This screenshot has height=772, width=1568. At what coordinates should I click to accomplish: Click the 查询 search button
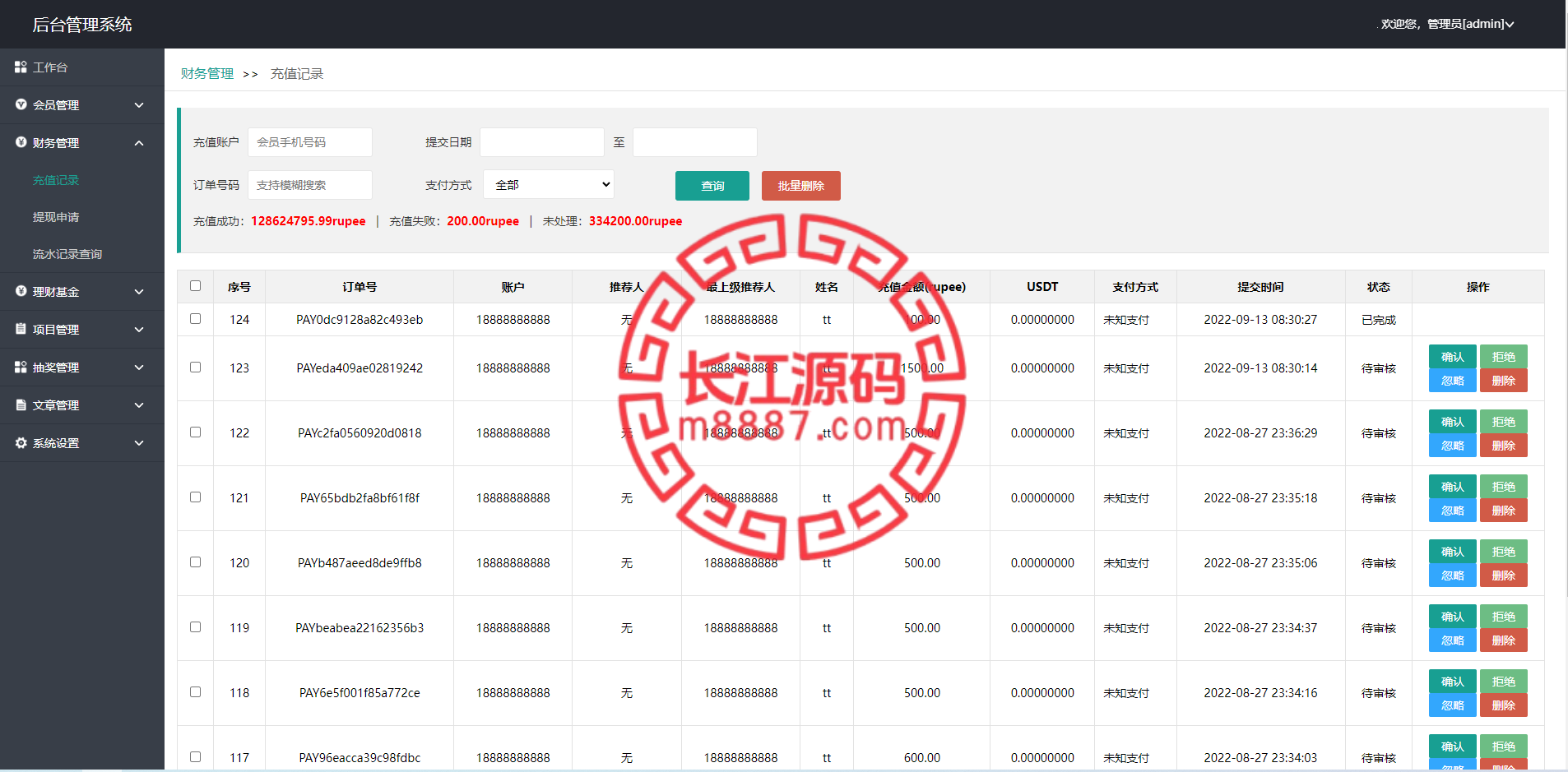(x=712, y=186)
